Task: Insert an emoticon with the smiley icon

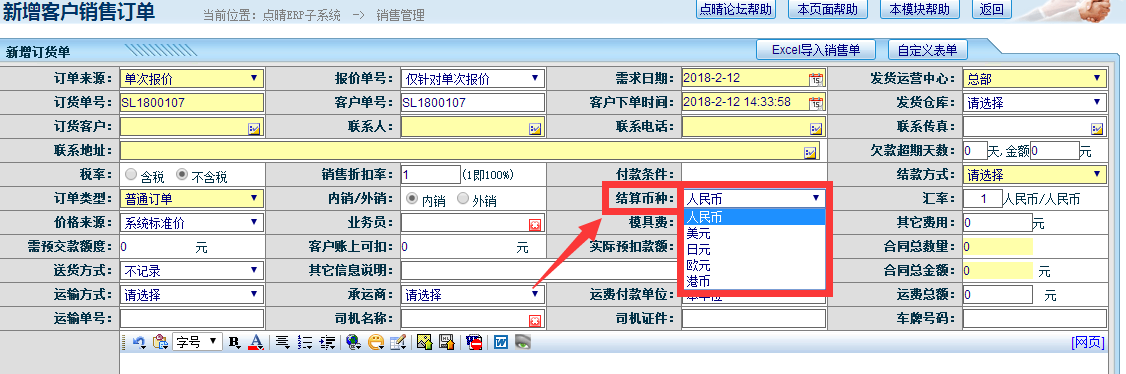Action: point(375,342)
